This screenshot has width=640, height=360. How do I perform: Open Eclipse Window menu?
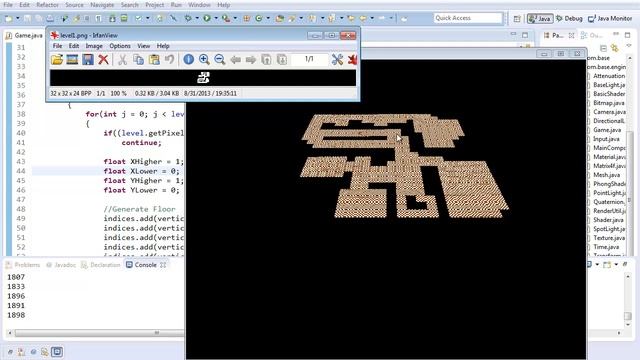click(x=199, y=5)
